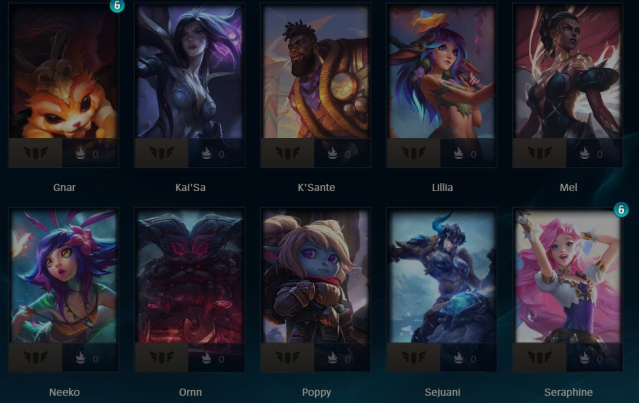The image size is (639, 403).
Task: Select the K'Sante champion portrait
Action: coord(316,71)
